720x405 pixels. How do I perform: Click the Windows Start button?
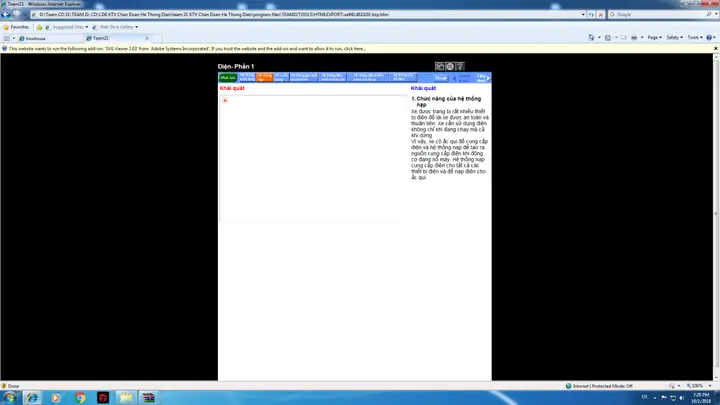point(10,398)
